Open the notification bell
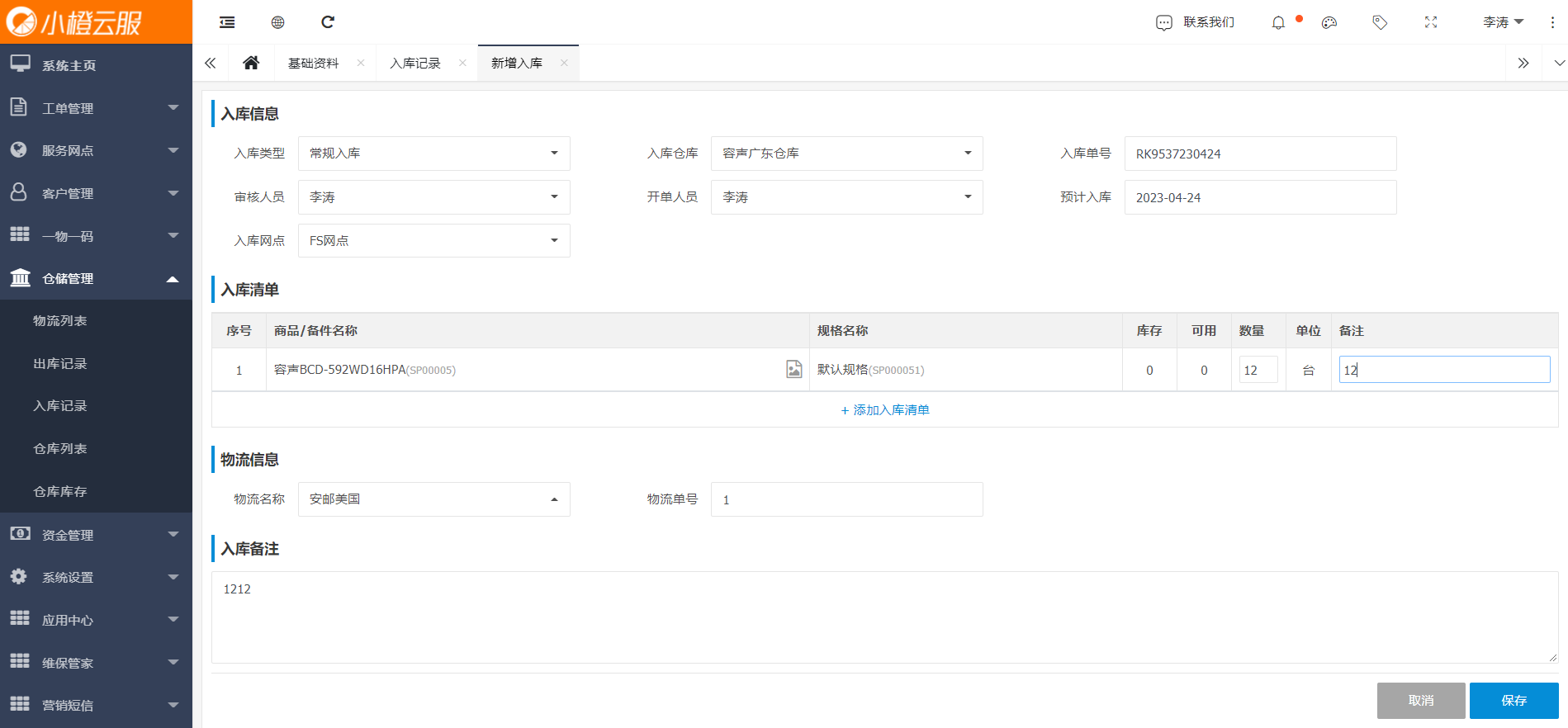The height and width of the screenshot is (728, 1568). (x=1278, y=22)
